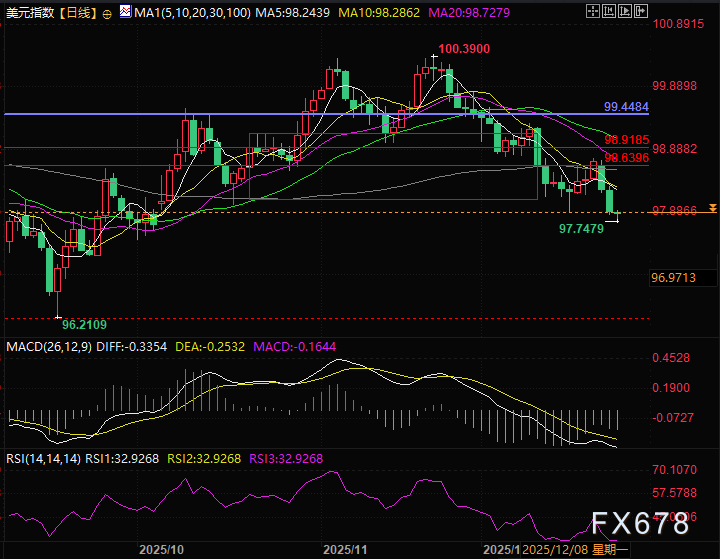
Task: Open RSI(14,14,14) indicator settings
Action: pyautogui.click(x=42, y=458)
